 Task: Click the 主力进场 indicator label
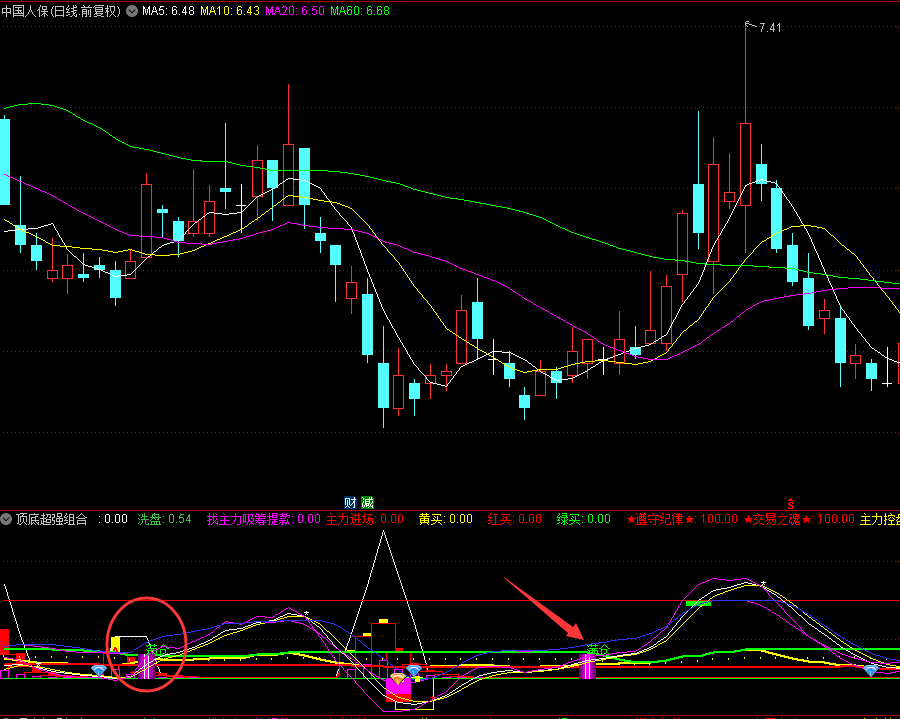pyautogui.click(x=365, y=519)
